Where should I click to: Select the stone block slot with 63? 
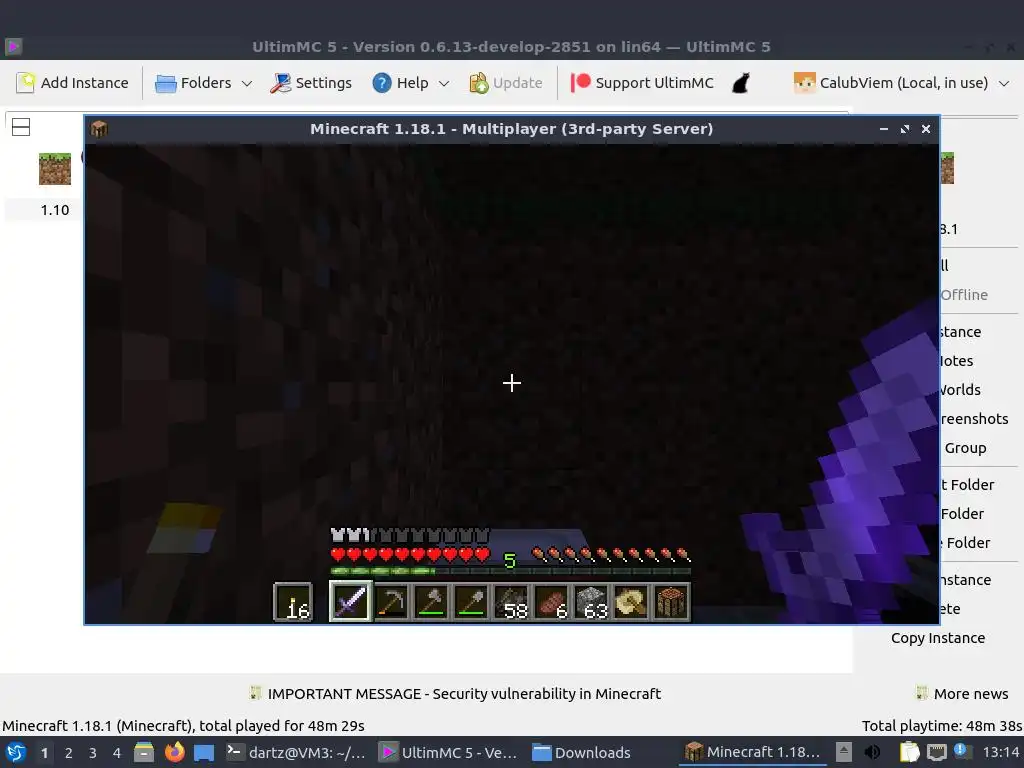[591, 601]
